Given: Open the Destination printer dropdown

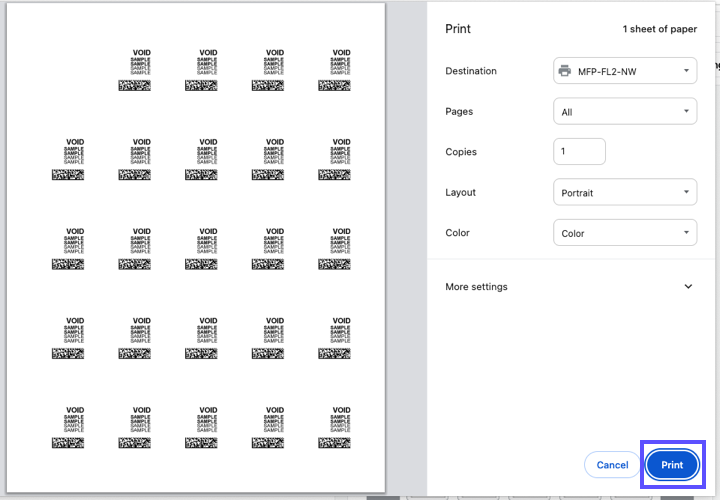Looking at the screenshot, I should pyautogui.click(x=625, y=71).
